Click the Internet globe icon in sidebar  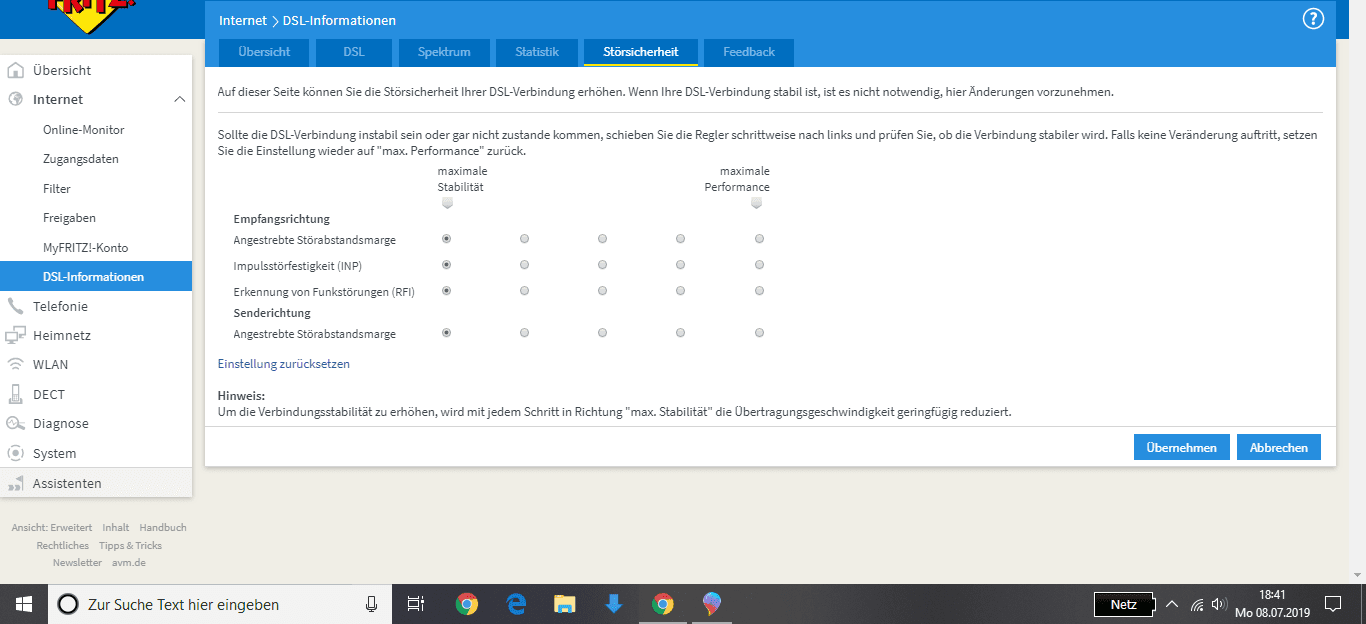(x=15, y=99)
